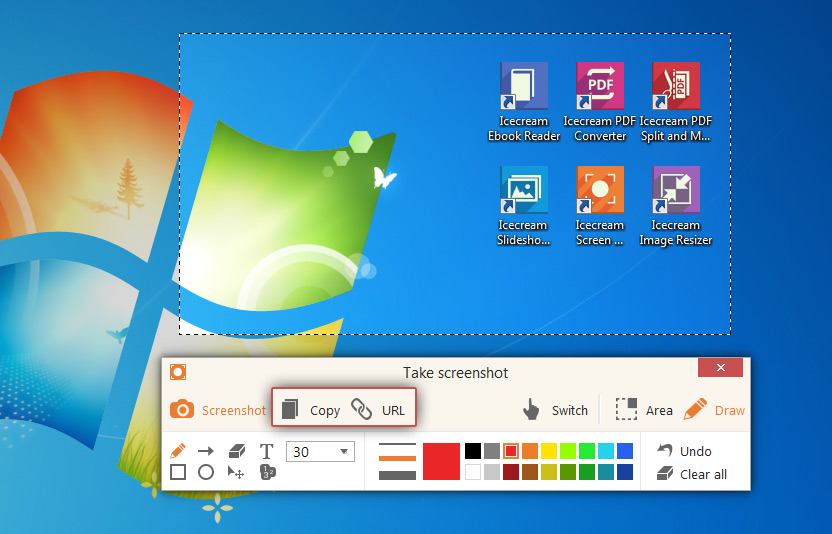Undo the last drawing action
Screen dimensions: 832x534
coord(684,451)
